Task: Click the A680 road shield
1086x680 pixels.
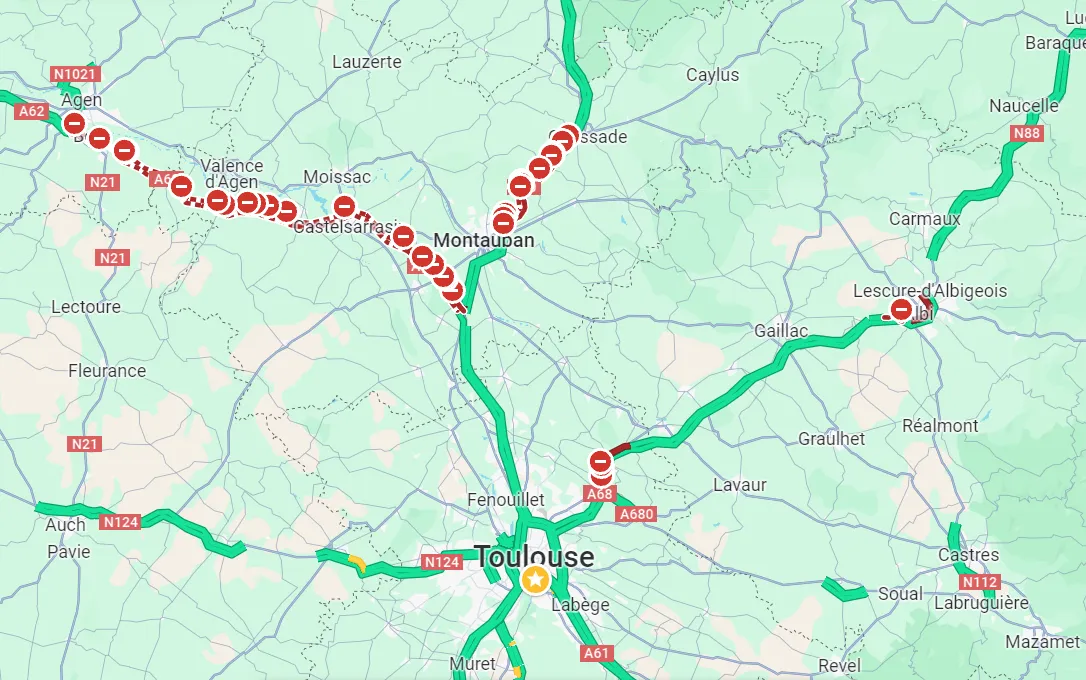Action: pyautogui.click(x=637, y=514)
